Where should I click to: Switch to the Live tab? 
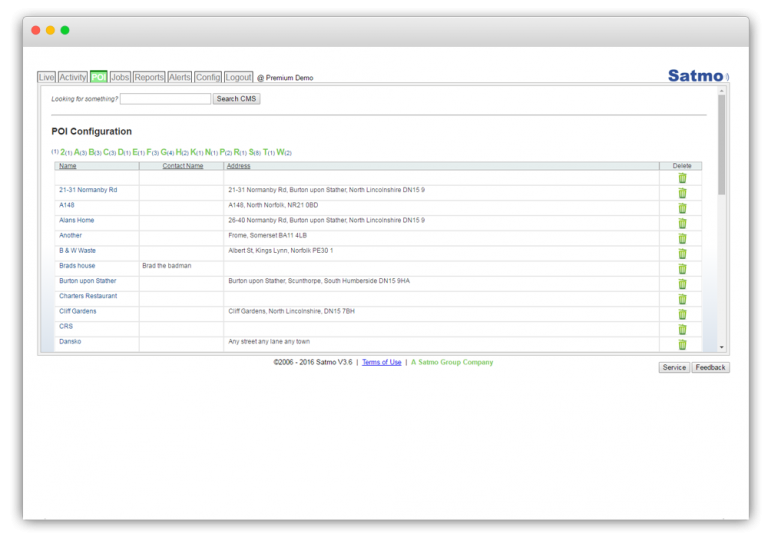(x=47, y=77)
